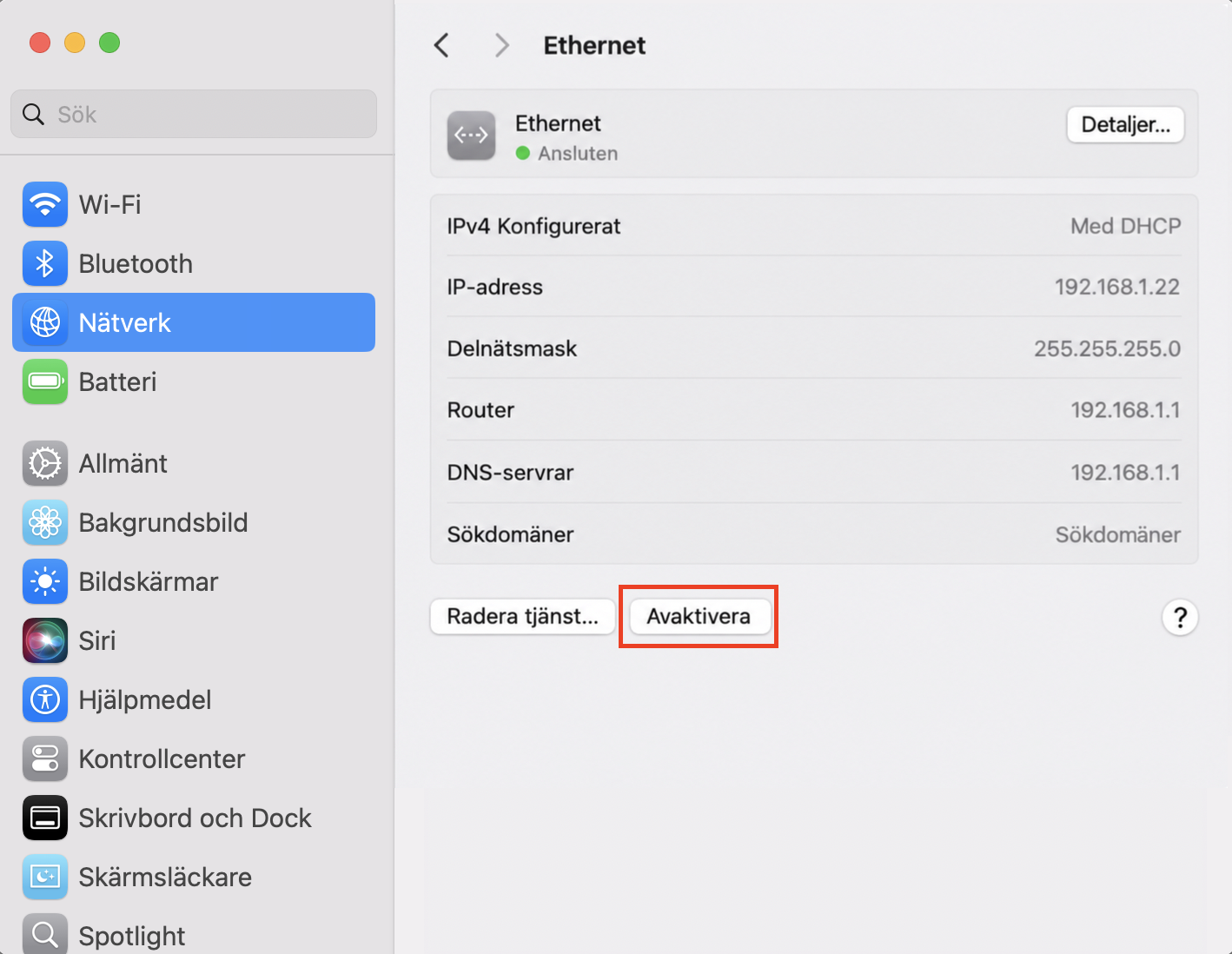
Task: Go forward with the right chevron
Action: 501,45
